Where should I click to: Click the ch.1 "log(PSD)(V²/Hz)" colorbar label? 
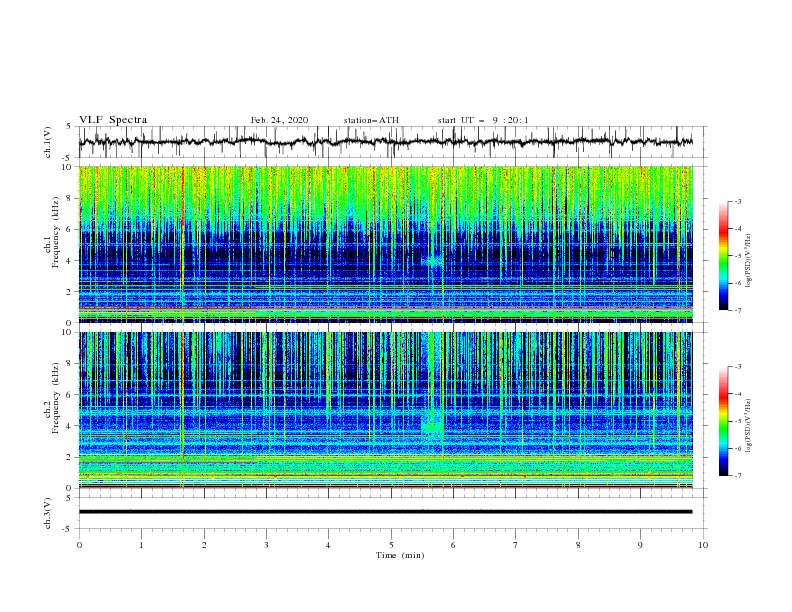point(749,260)
